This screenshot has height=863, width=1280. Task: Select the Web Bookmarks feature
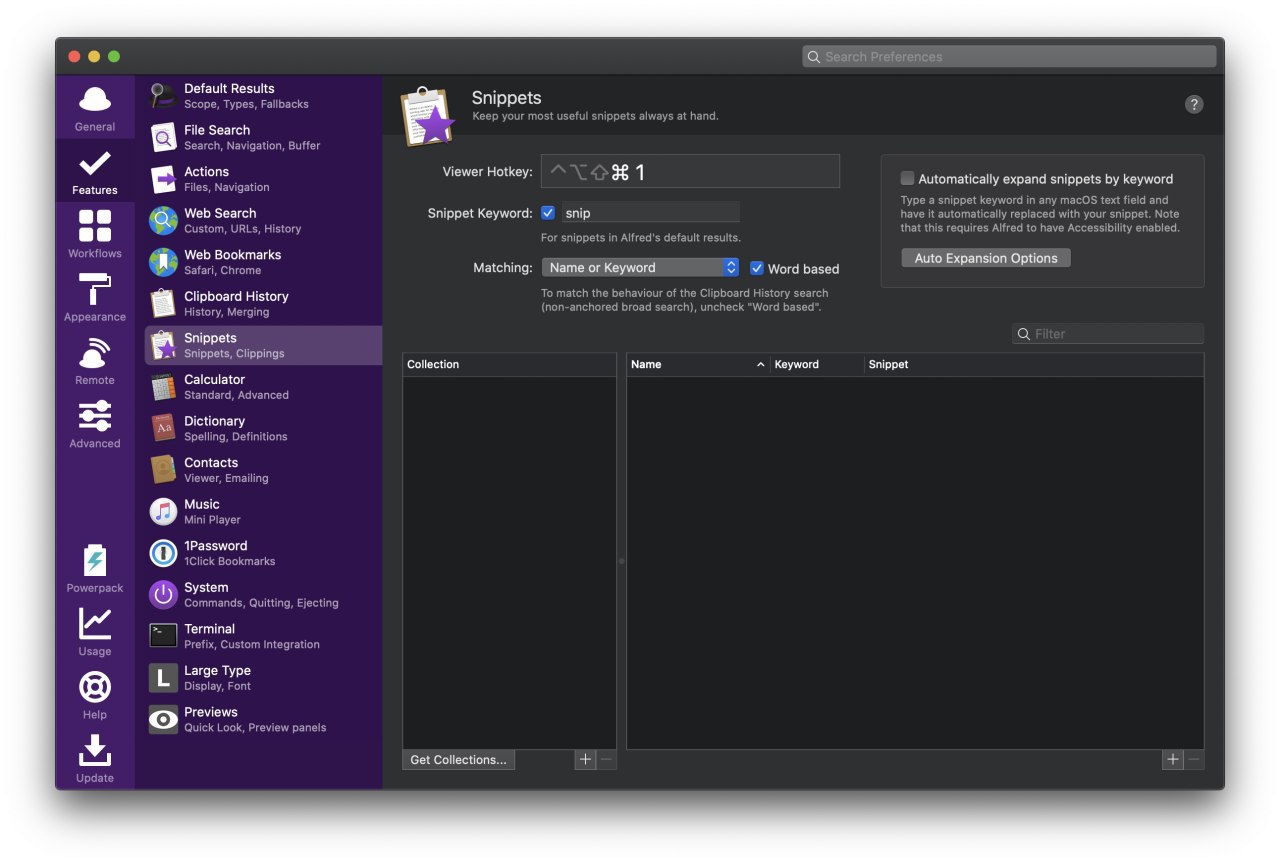click(x=263, y=262)
